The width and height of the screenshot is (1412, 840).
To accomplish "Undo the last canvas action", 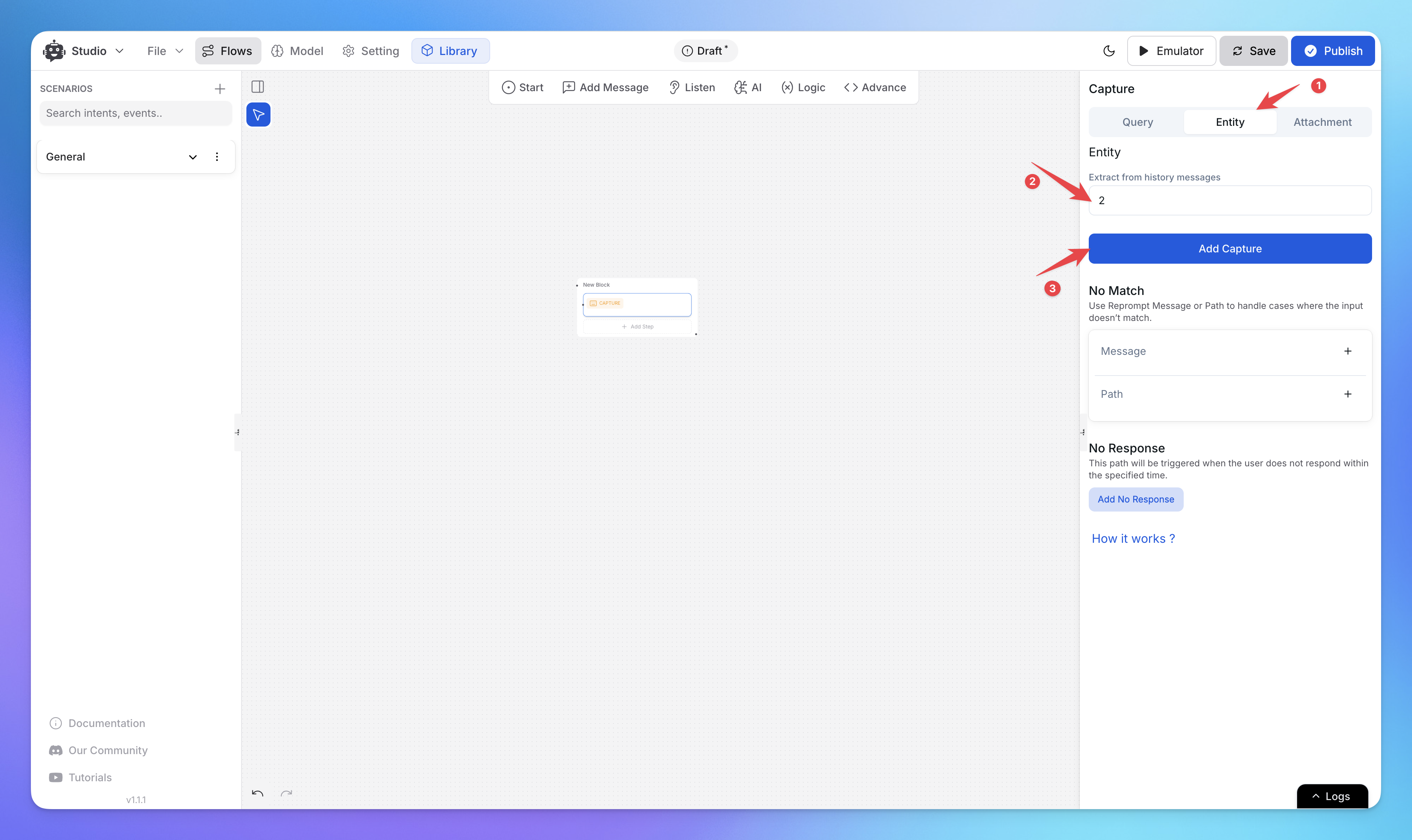I will (x=258, y=794).
